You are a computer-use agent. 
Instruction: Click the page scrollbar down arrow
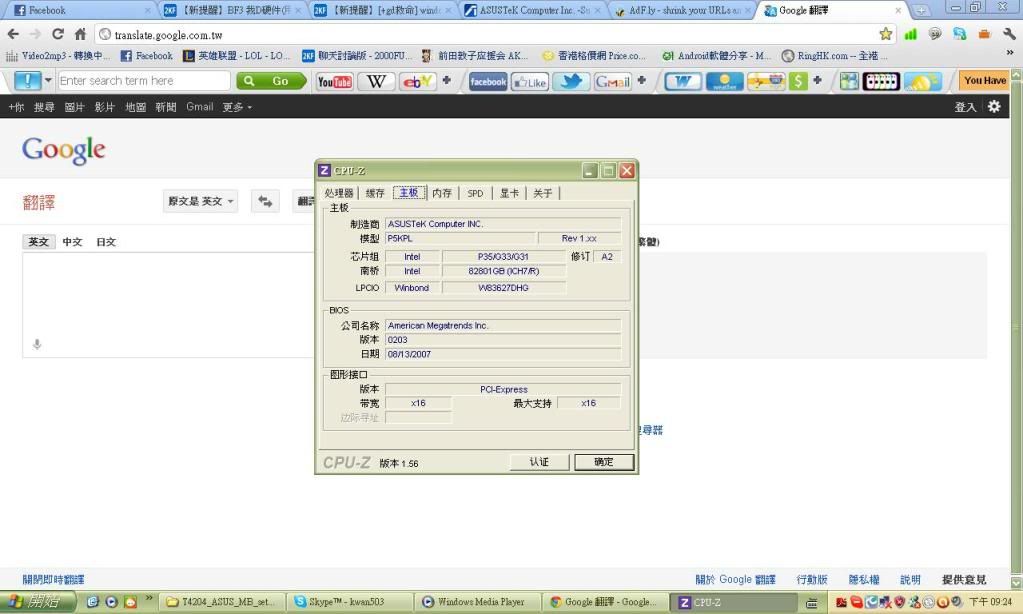1016,581
